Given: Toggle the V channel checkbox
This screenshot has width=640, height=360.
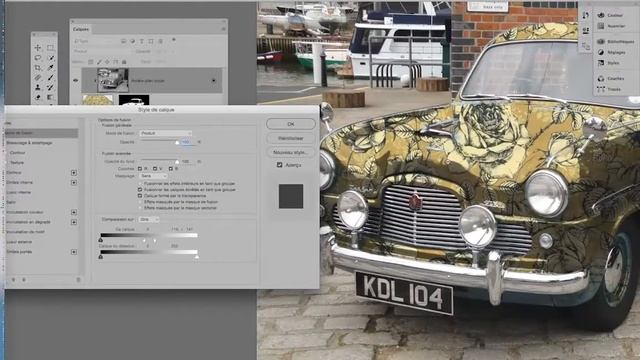Looking at the screenshot, I should [155, 169].
